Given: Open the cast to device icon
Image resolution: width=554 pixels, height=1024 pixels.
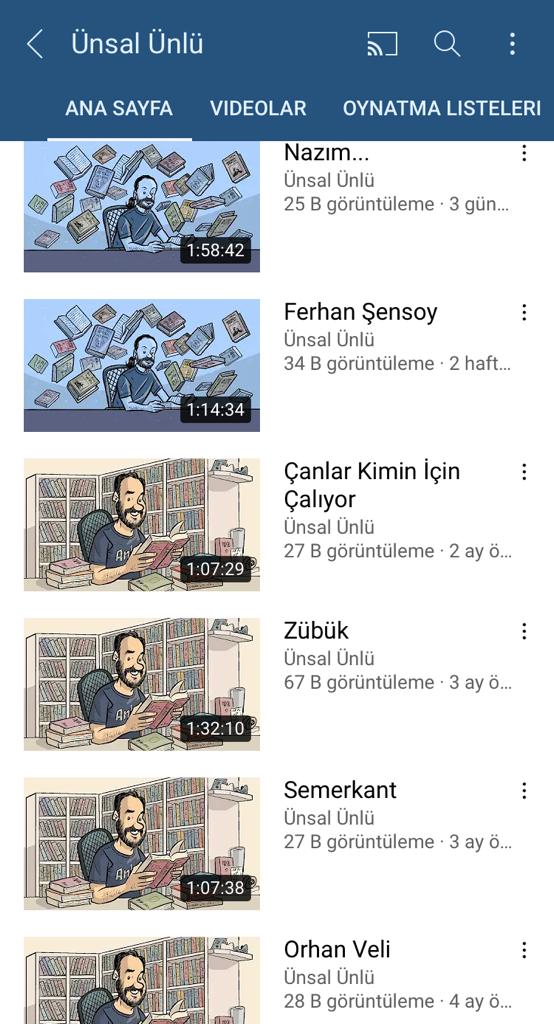Looking at the screenshot, I should (382, 44).
